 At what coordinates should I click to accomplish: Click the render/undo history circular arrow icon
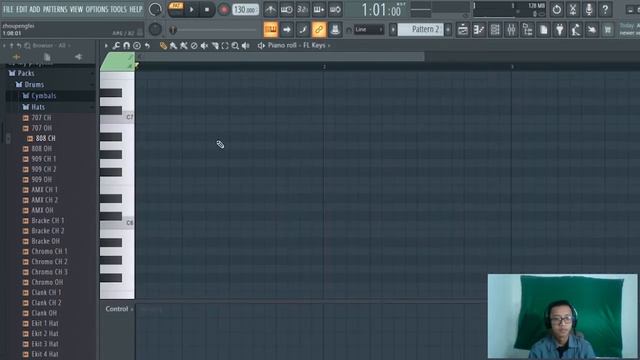click(557, 9)
